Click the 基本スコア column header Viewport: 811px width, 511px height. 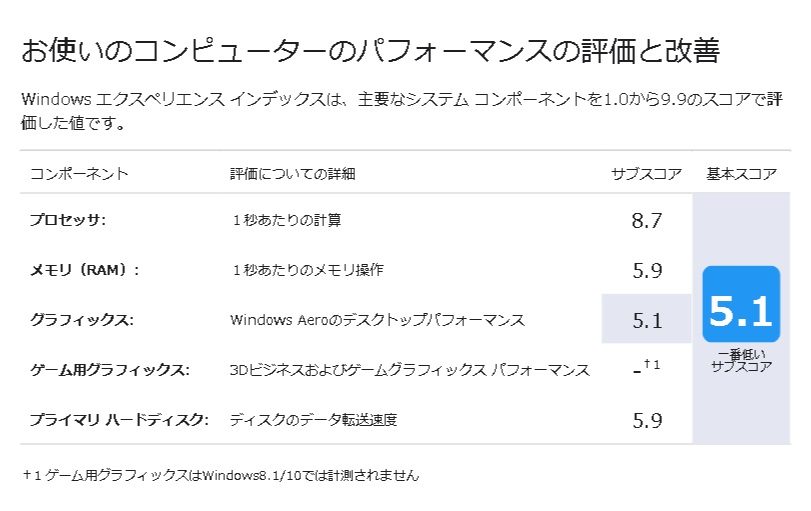741,174
